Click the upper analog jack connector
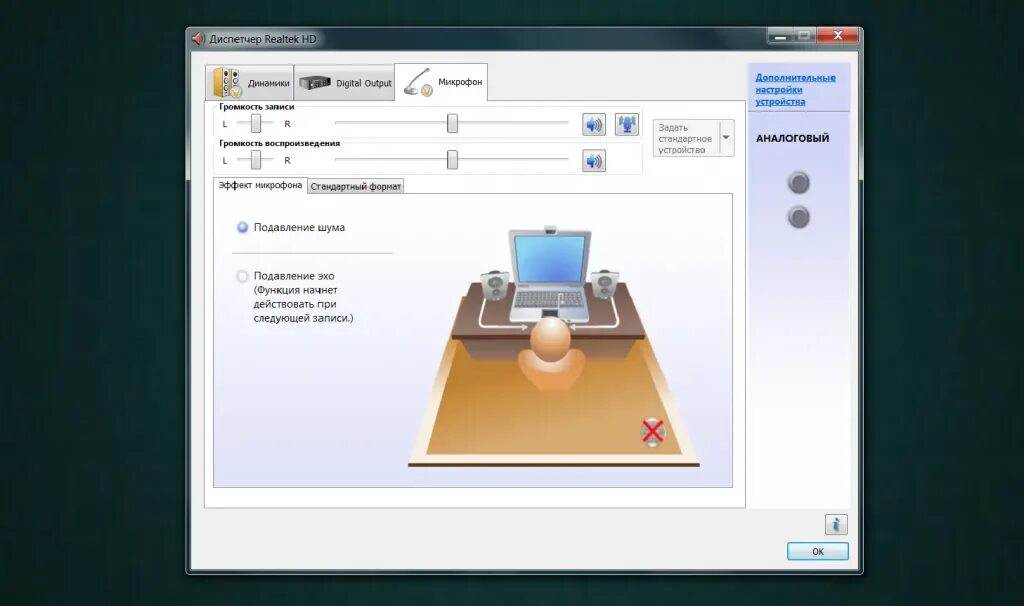The image size is (1024, 606). point(799,183)
